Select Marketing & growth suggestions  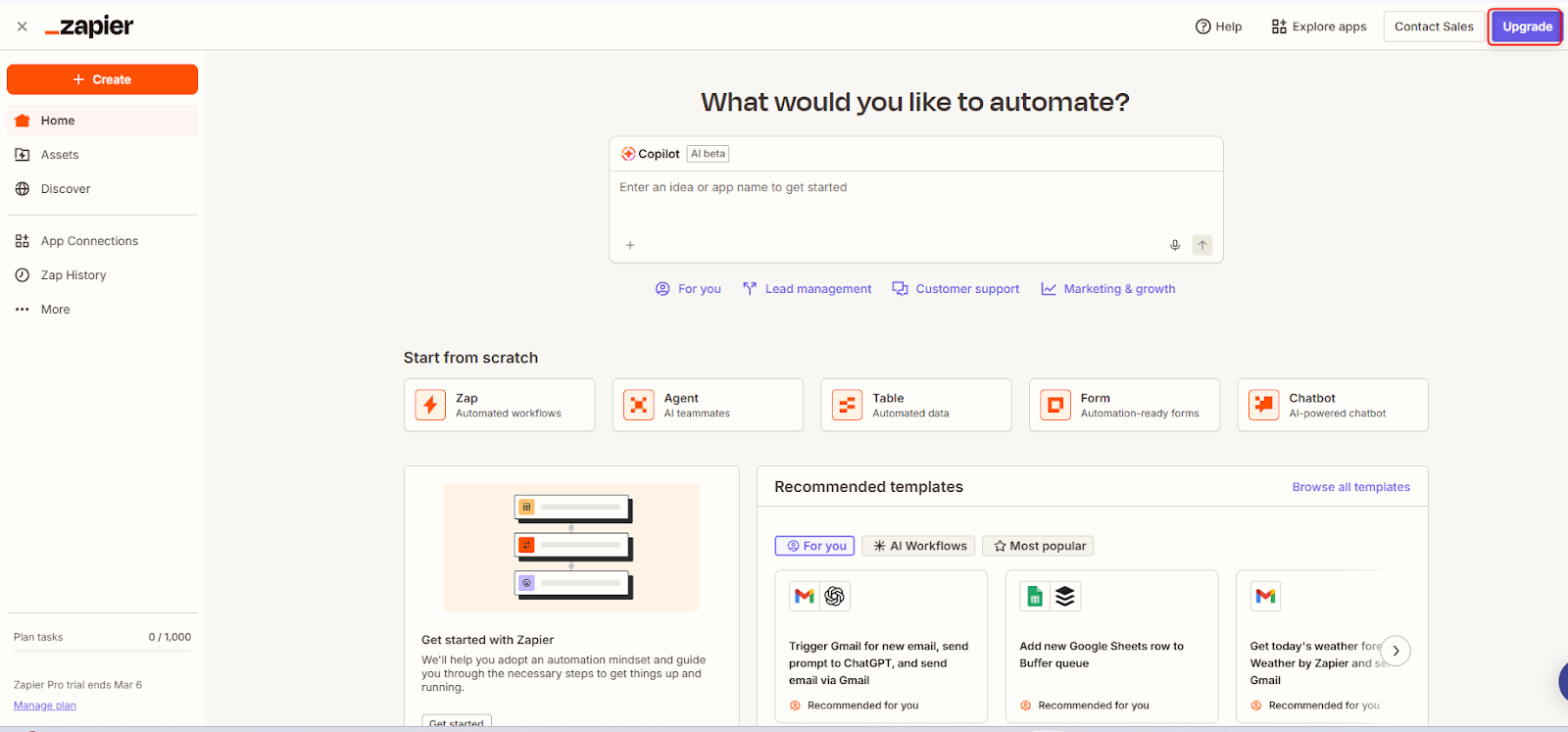(1108, 289)
